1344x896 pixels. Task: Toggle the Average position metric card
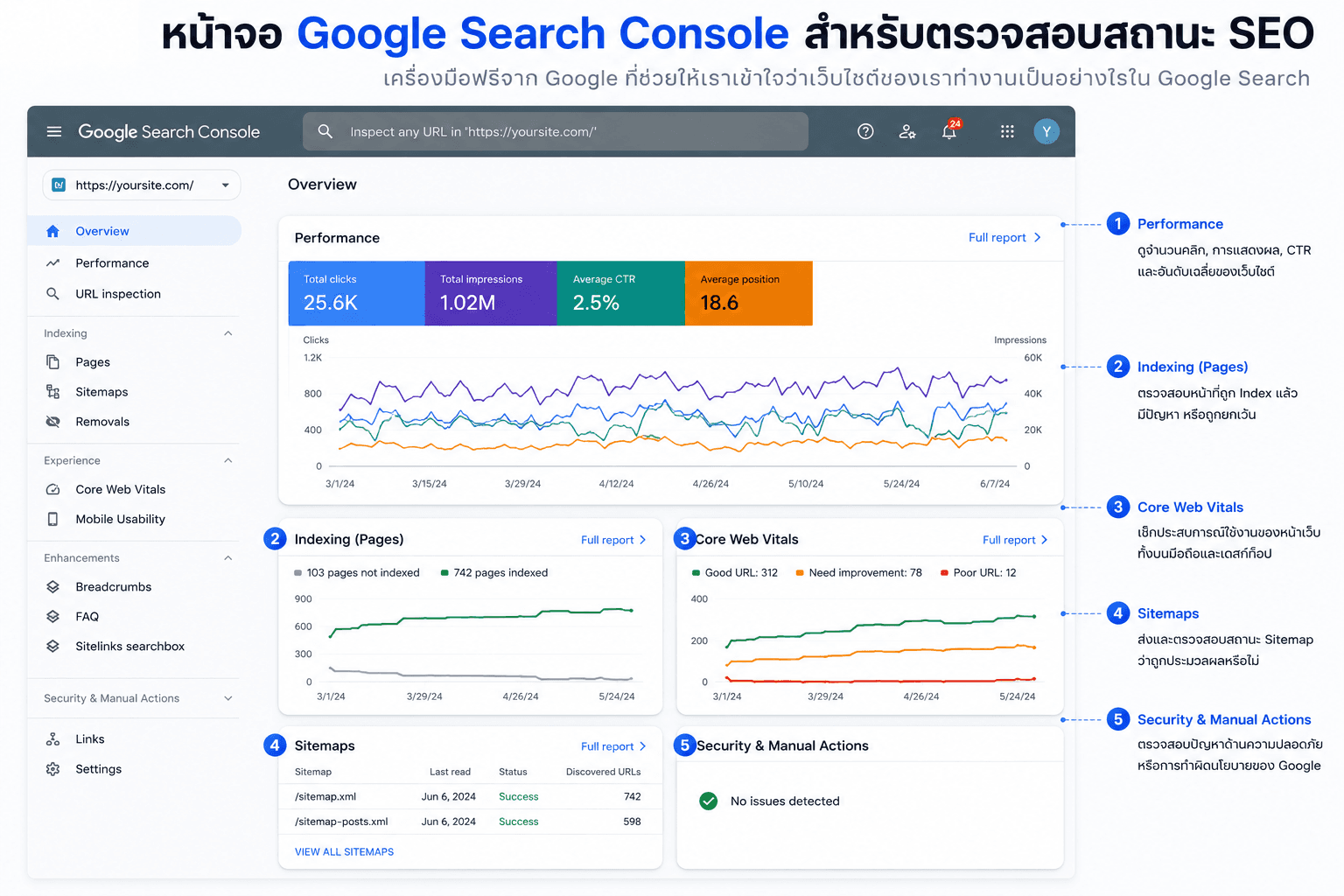coord(749,293)
